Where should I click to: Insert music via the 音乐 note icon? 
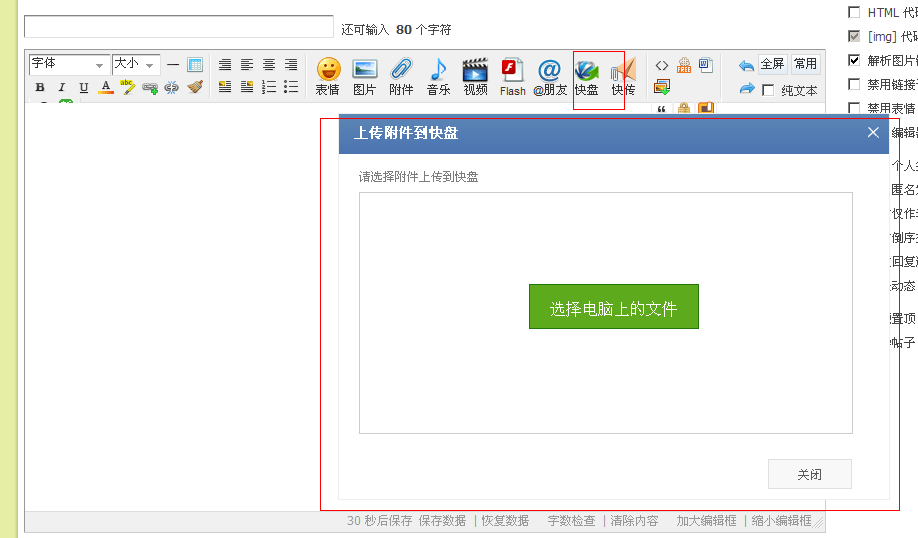coord(439,77)
